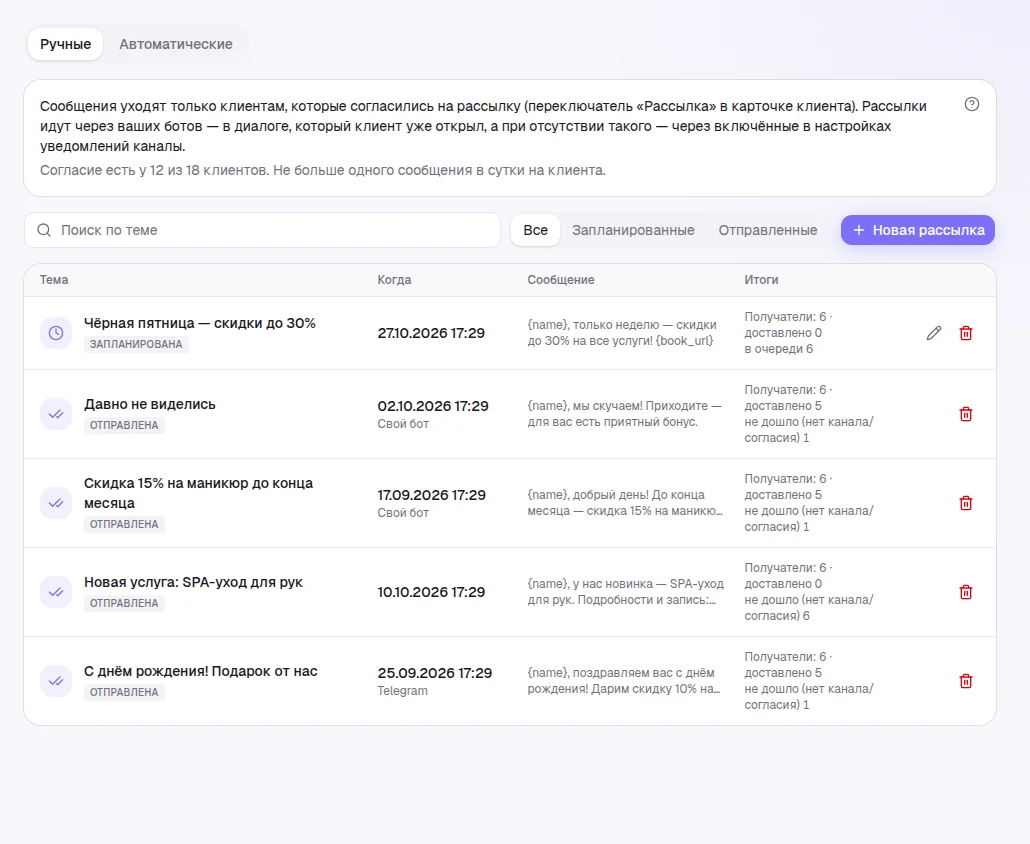Click the Итоги column header

point(761,280)
